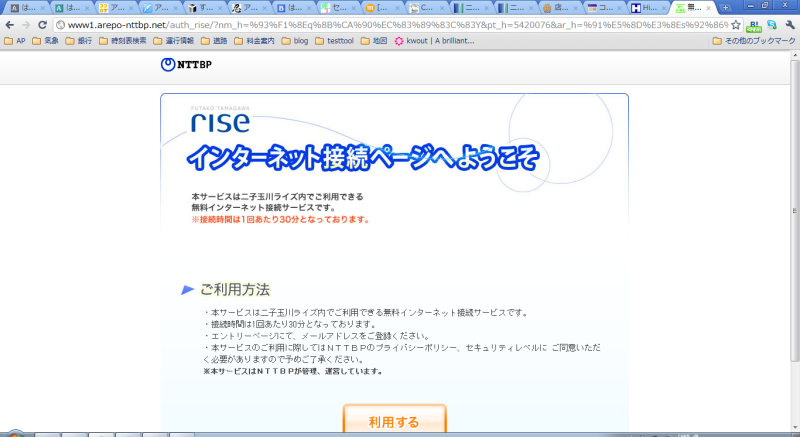
Task: Switch to the tab with green A favicon
Action: (x=70, y=8)
